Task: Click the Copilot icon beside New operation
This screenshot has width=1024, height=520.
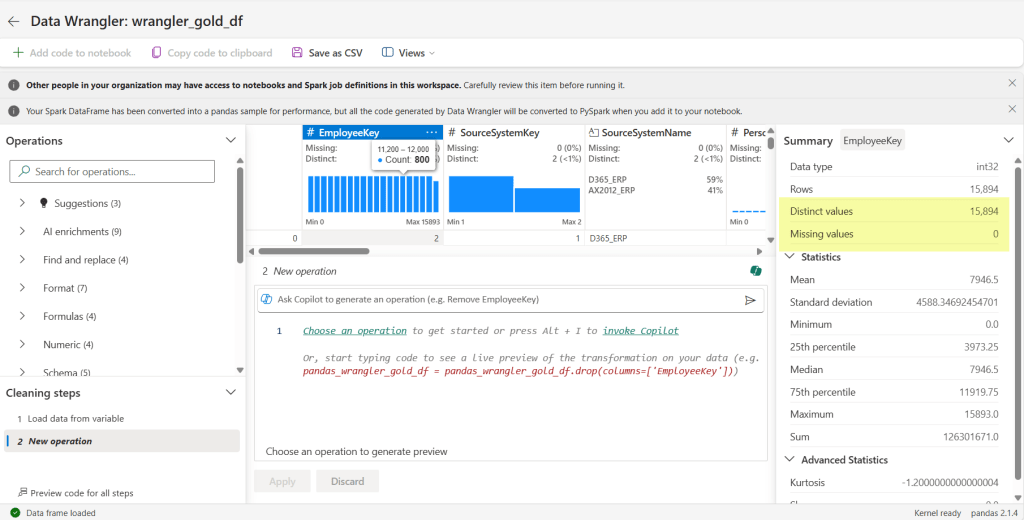Action: (756, 271)
